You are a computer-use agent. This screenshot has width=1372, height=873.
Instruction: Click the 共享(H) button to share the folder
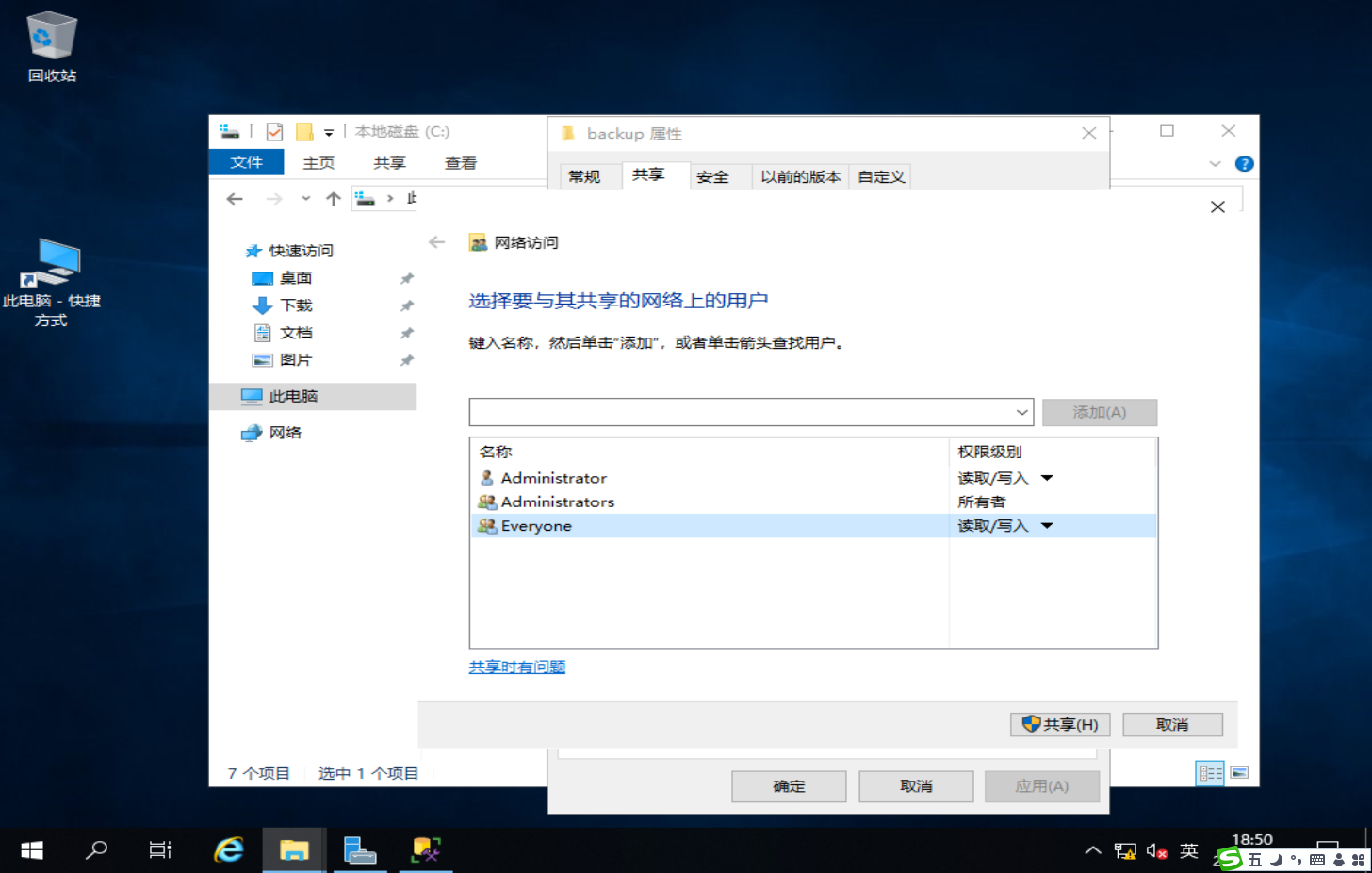[1059, 724]
